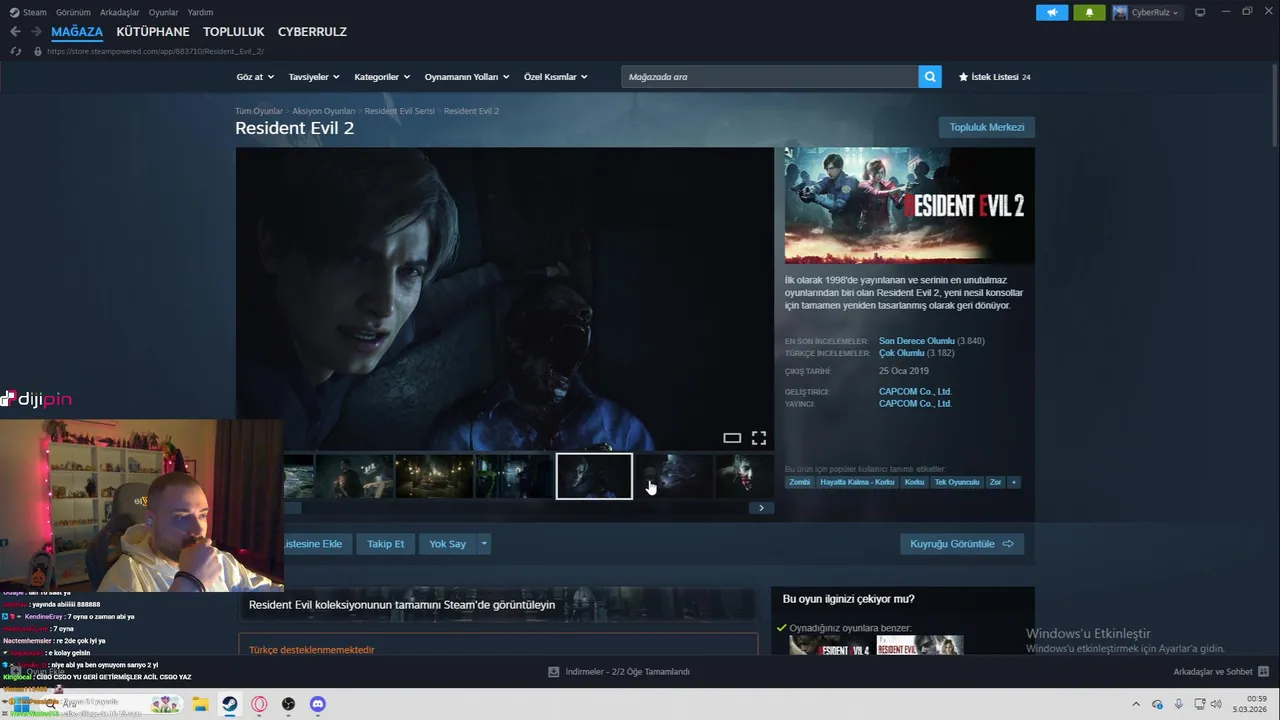Click the Kuyruğu Görüntüle button
This screenshot has width=1280, height=720.
tap(962, 544)
